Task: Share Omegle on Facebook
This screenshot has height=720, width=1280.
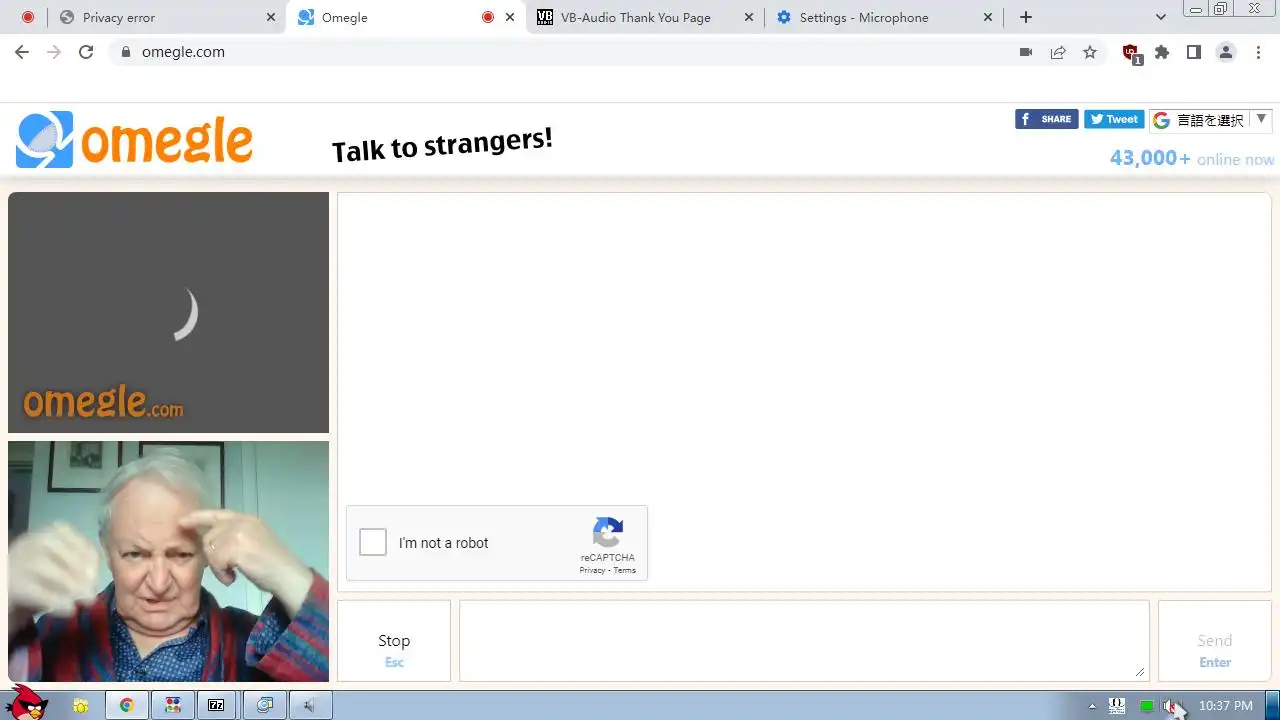Action: click(1046, 119)
